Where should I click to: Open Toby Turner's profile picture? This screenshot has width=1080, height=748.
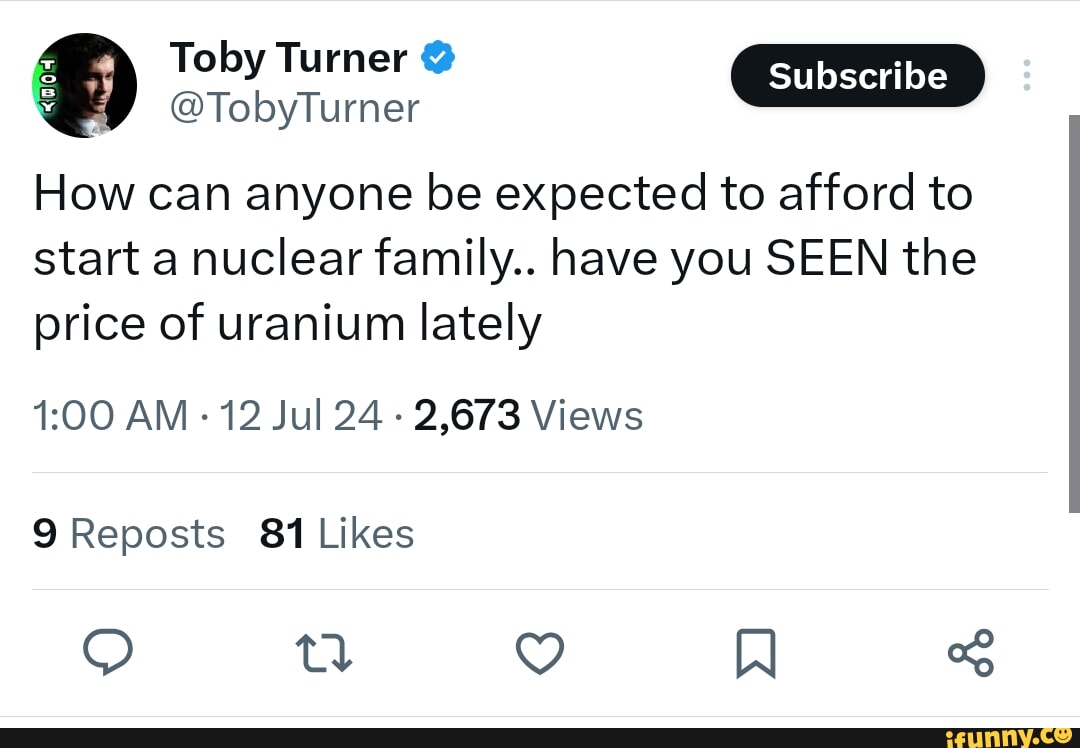(84, 85)
